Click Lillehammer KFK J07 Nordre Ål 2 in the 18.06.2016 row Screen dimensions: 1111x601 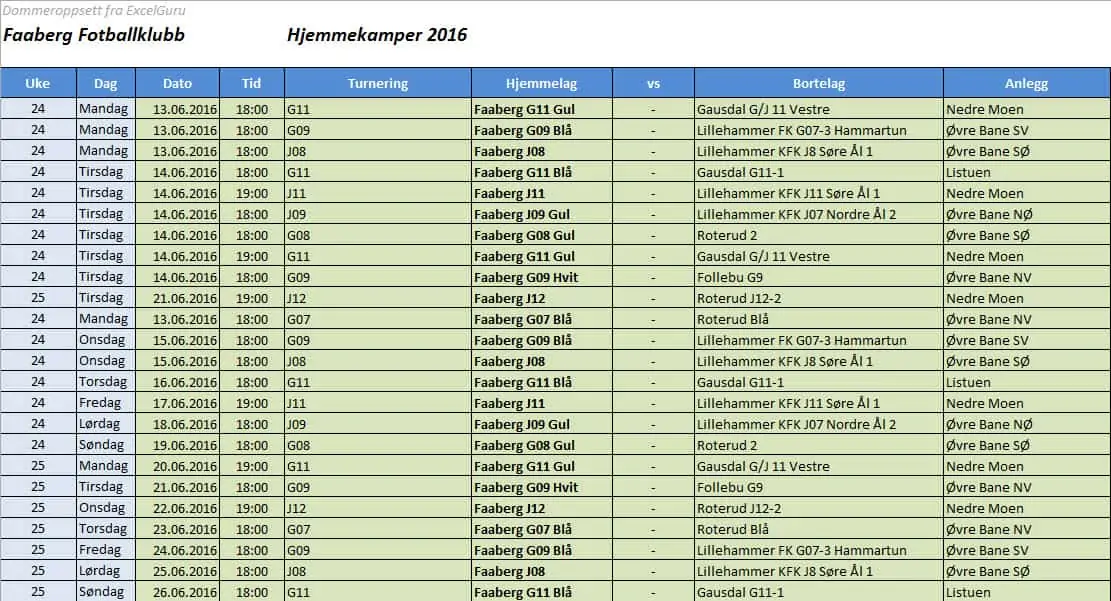[x=796, y=425]
